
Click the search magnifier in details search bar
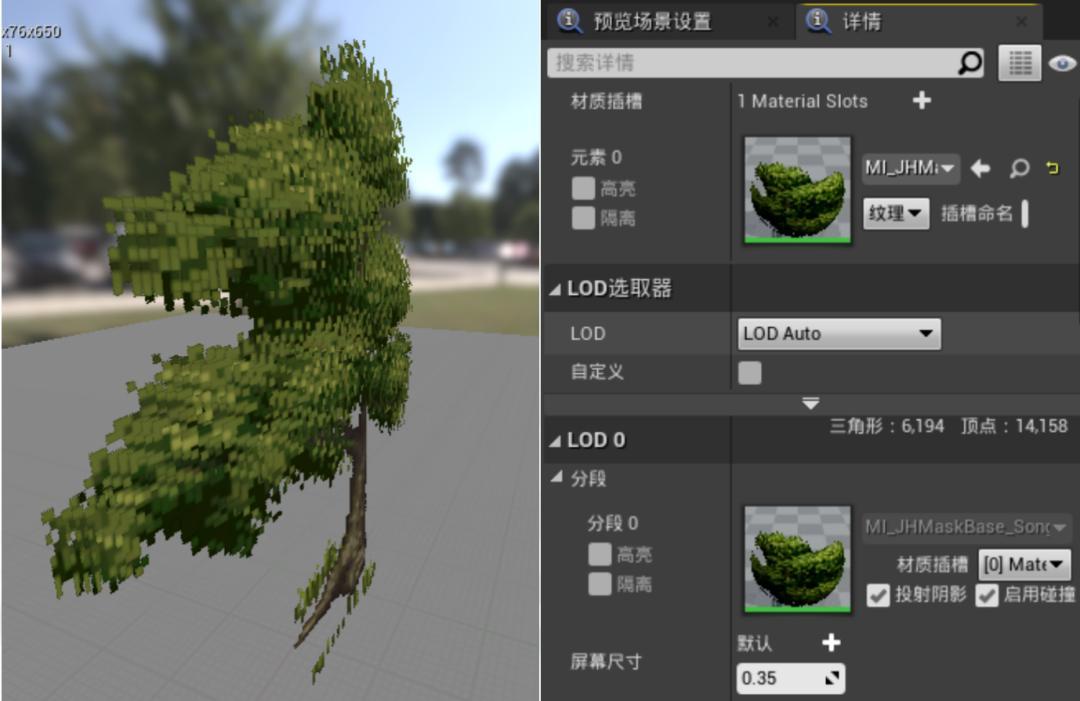point(969,63)
